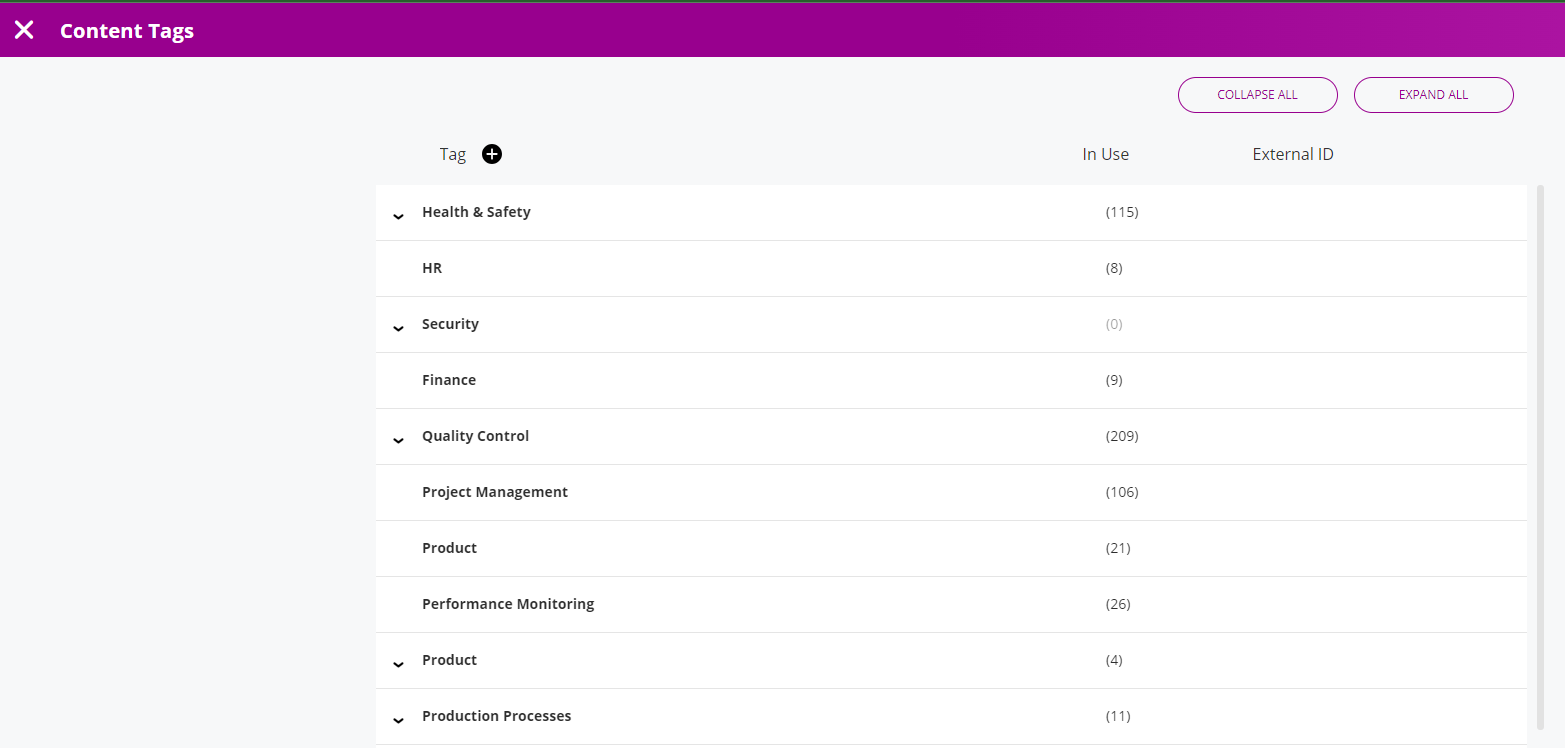Image resolution: width=1565 pixels, height=748 pixels.
Task: Click the In Use column header
Action: 1105,154
